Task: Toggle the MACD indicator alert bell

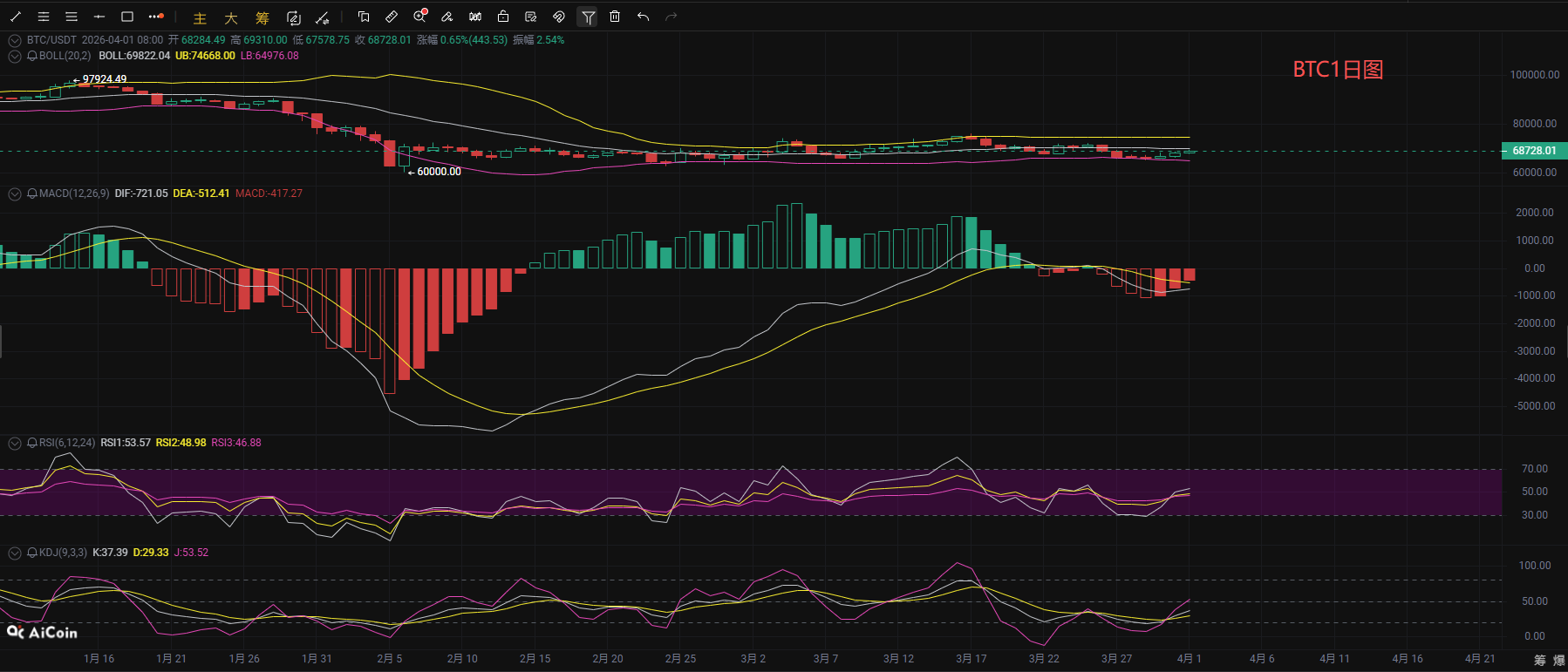Action: coord(32,193)
